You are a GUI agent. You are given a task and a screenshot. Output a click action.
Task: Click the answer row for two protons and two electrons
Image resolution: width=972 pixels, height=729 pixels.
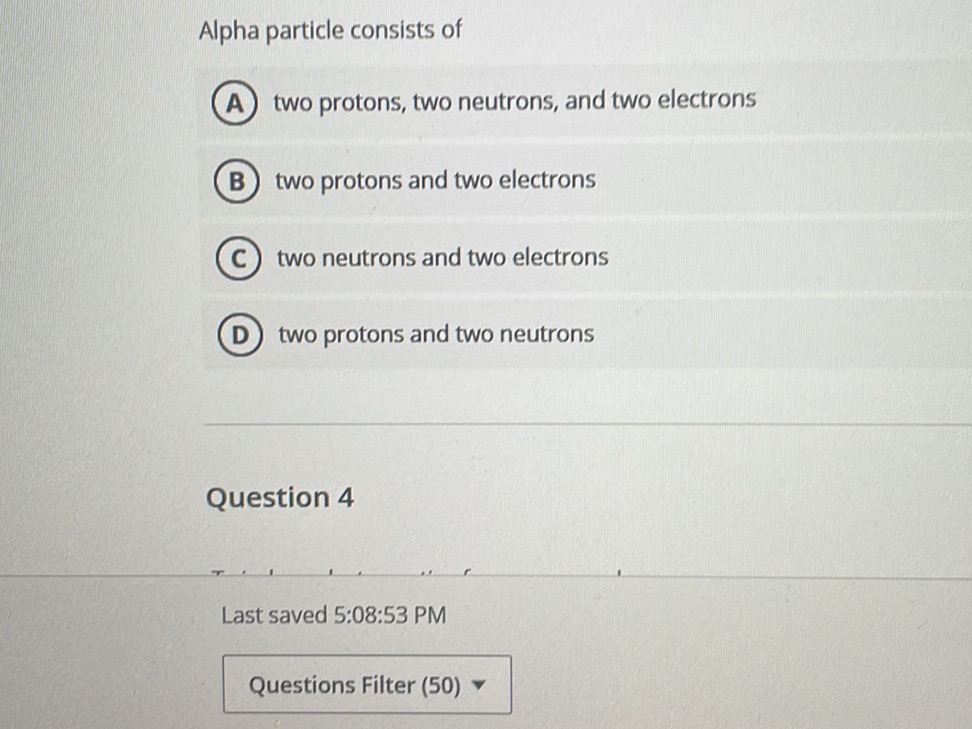point(435,180)
